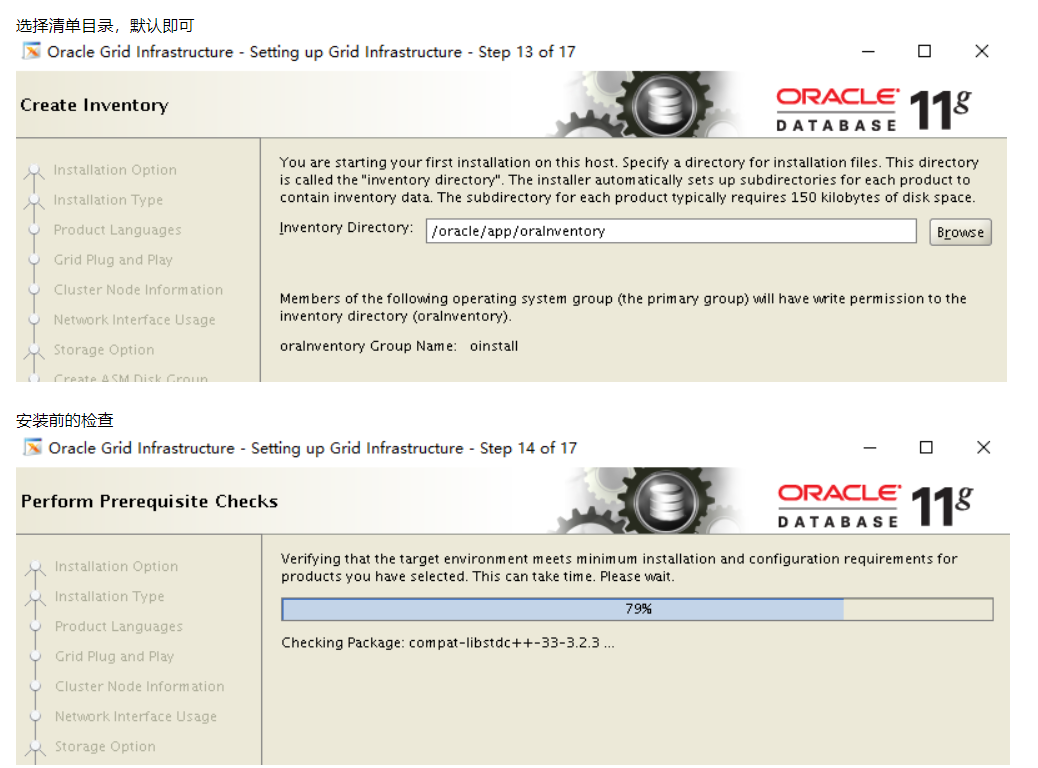The height and width of the screenshot is (768, 1038).
Task: Click the 'Perform Prerequisite Checks' heading
Action: (x=149, y=501)
